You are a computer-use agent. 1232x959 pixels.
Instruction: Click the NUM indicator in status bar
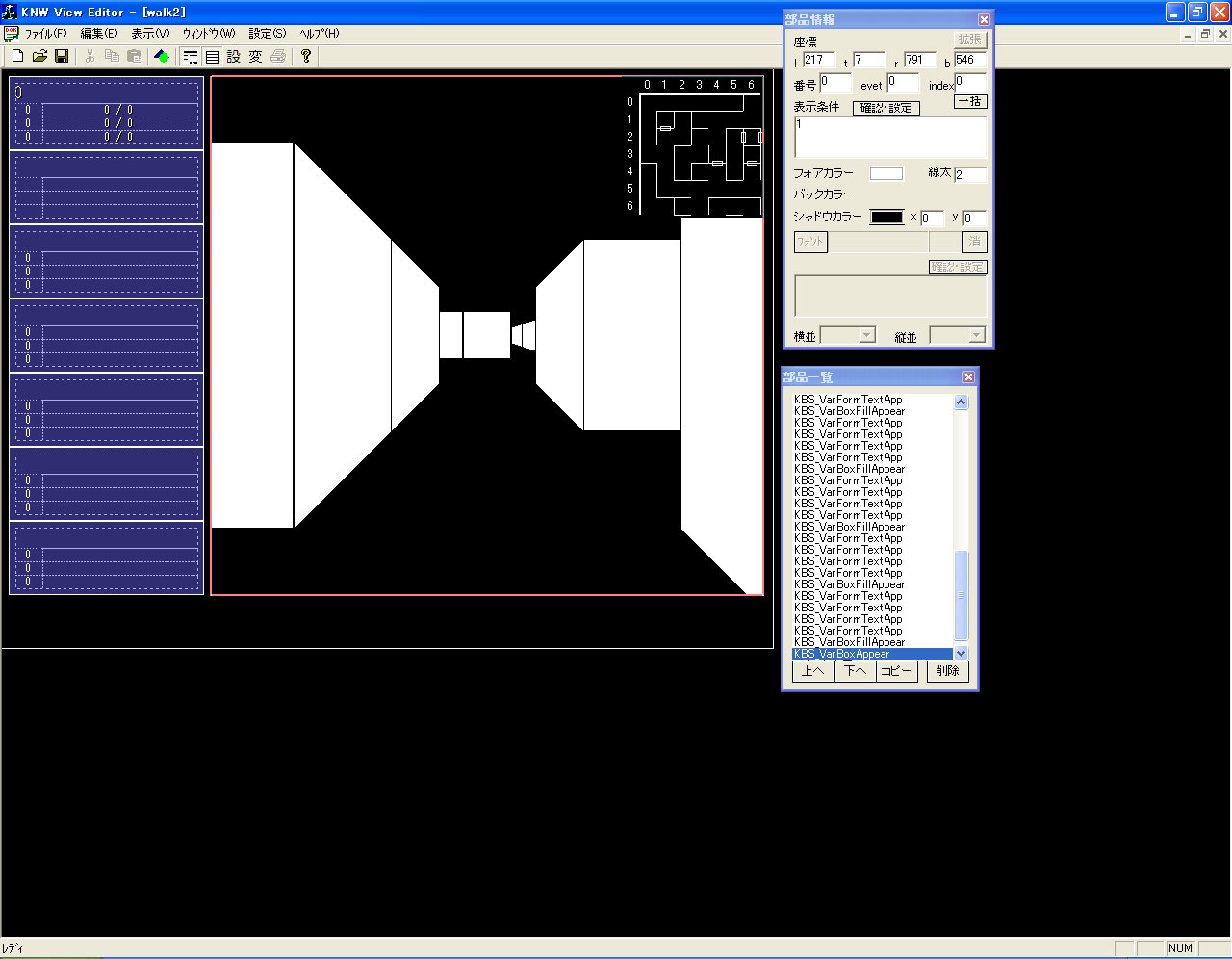click(x=1180, y=948)
